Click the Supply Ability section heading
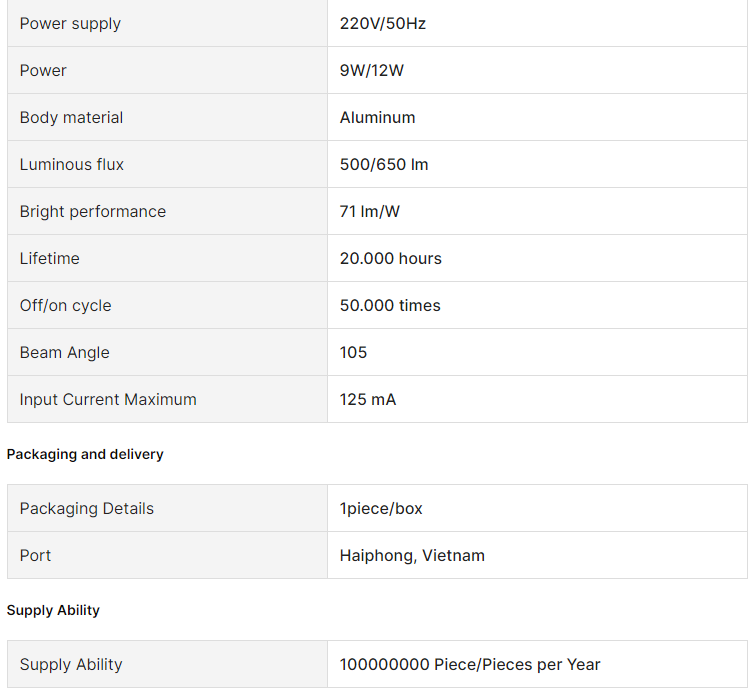755x697 pixels. tap(53, 610)
